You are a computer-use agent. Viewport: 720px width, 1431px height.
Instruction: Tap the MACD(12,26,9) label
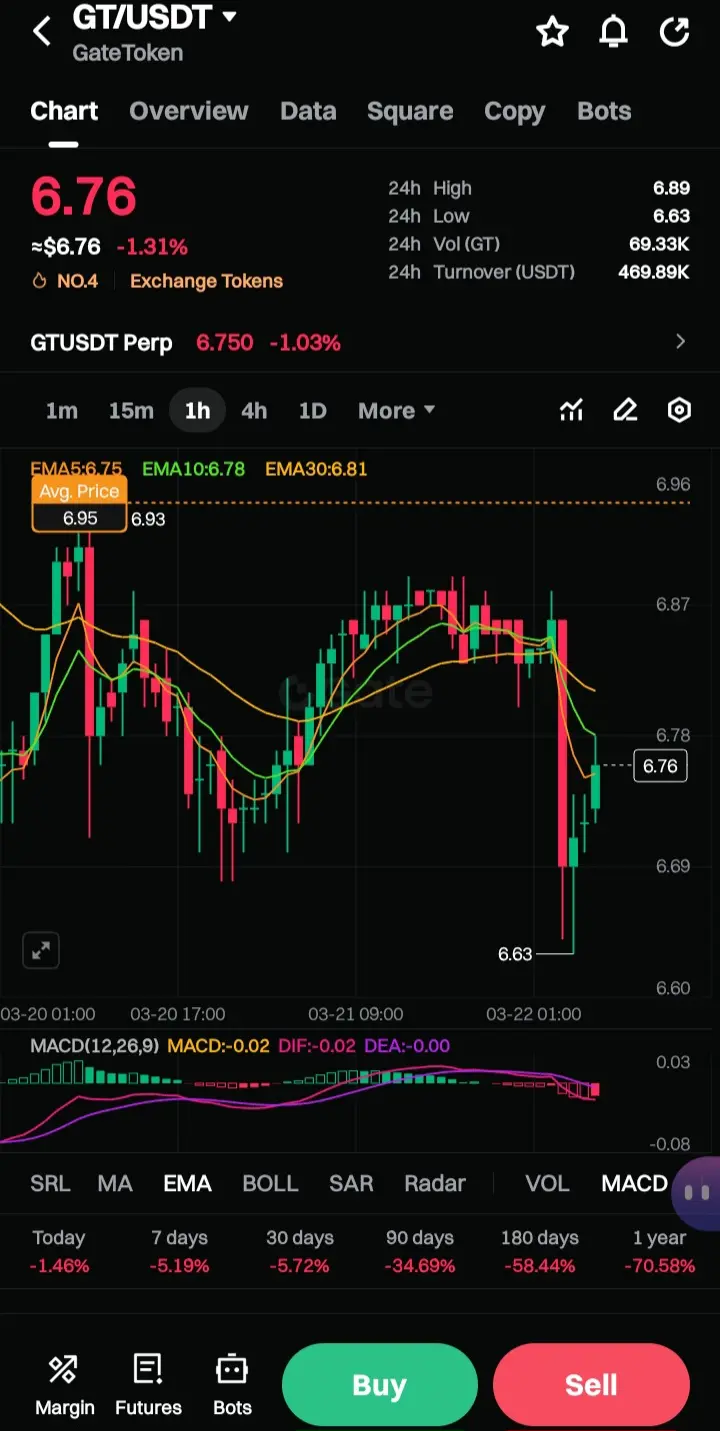[x=95, y=1046]
